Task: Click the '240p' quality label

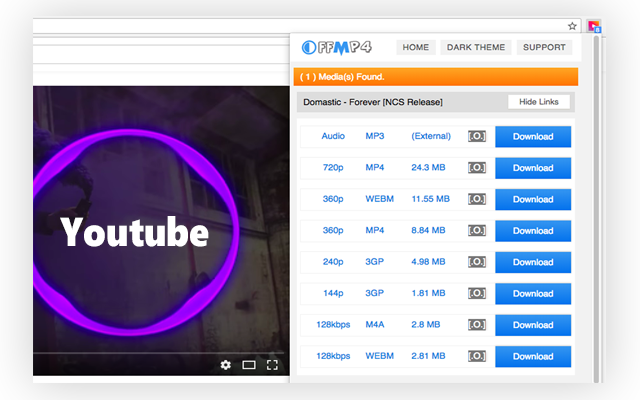Action: tap(333, 262)
